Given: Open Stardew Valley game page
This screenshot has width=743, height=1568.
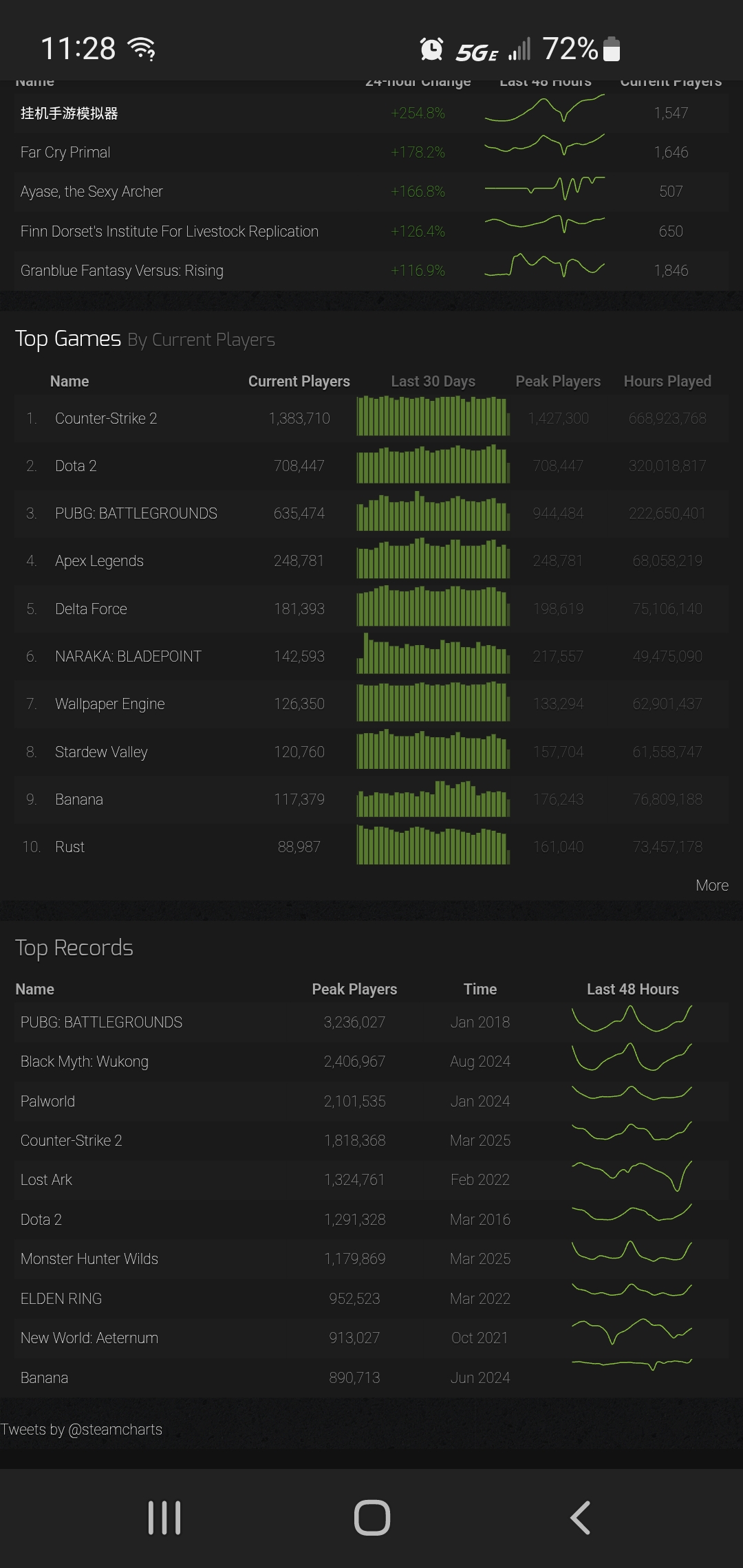Looking at the screenshot, I should click(101, 752).
